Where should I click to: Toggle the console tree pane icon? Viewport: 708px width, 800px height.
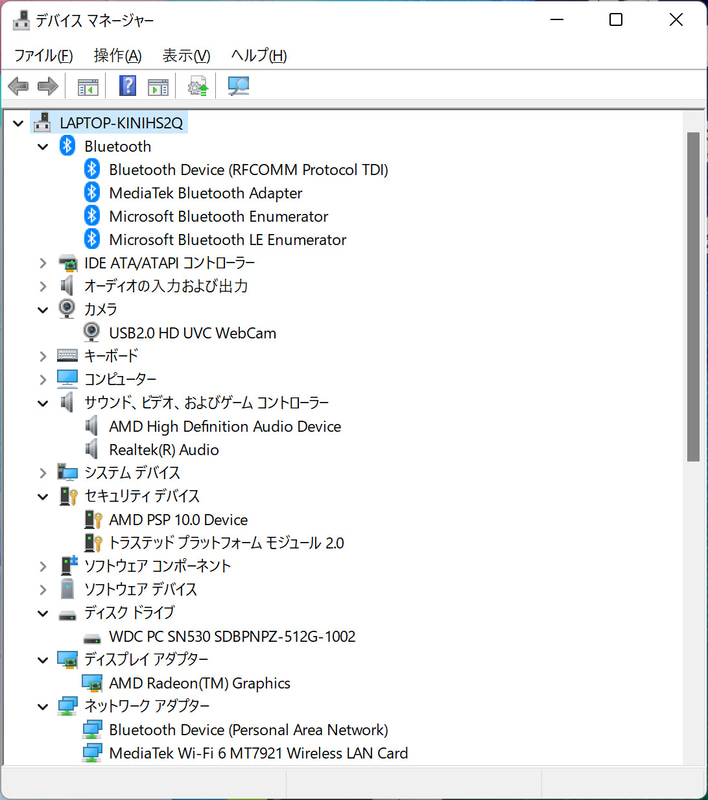point(88,87)
